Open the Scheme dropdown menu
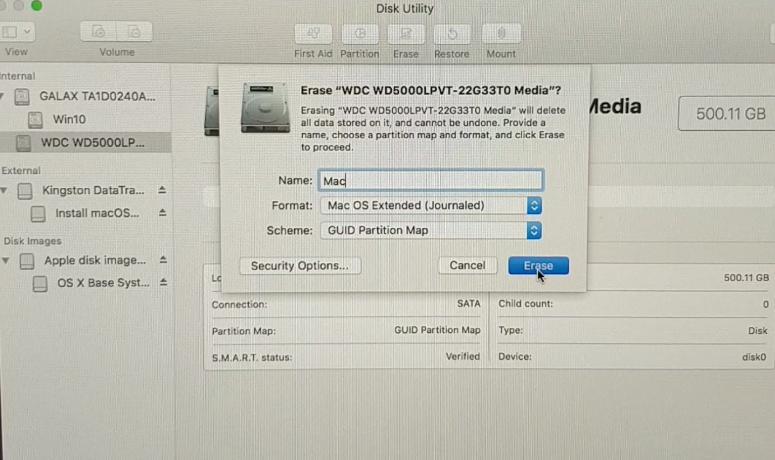The image size is (775, 460). point(431,230)
